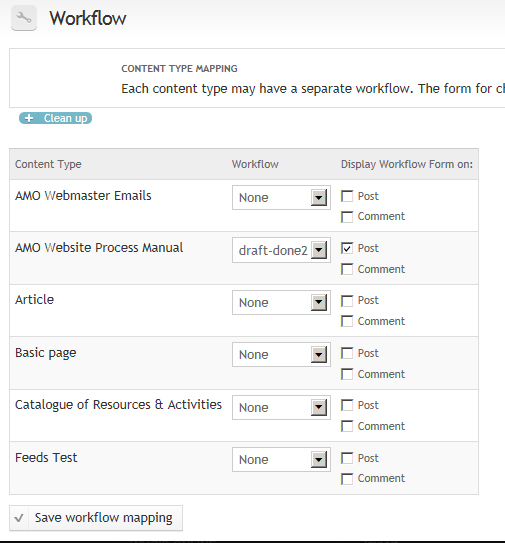
Task: Open workflow dropdown for AMO Webmaster Emails
Action: coord(281,197)
